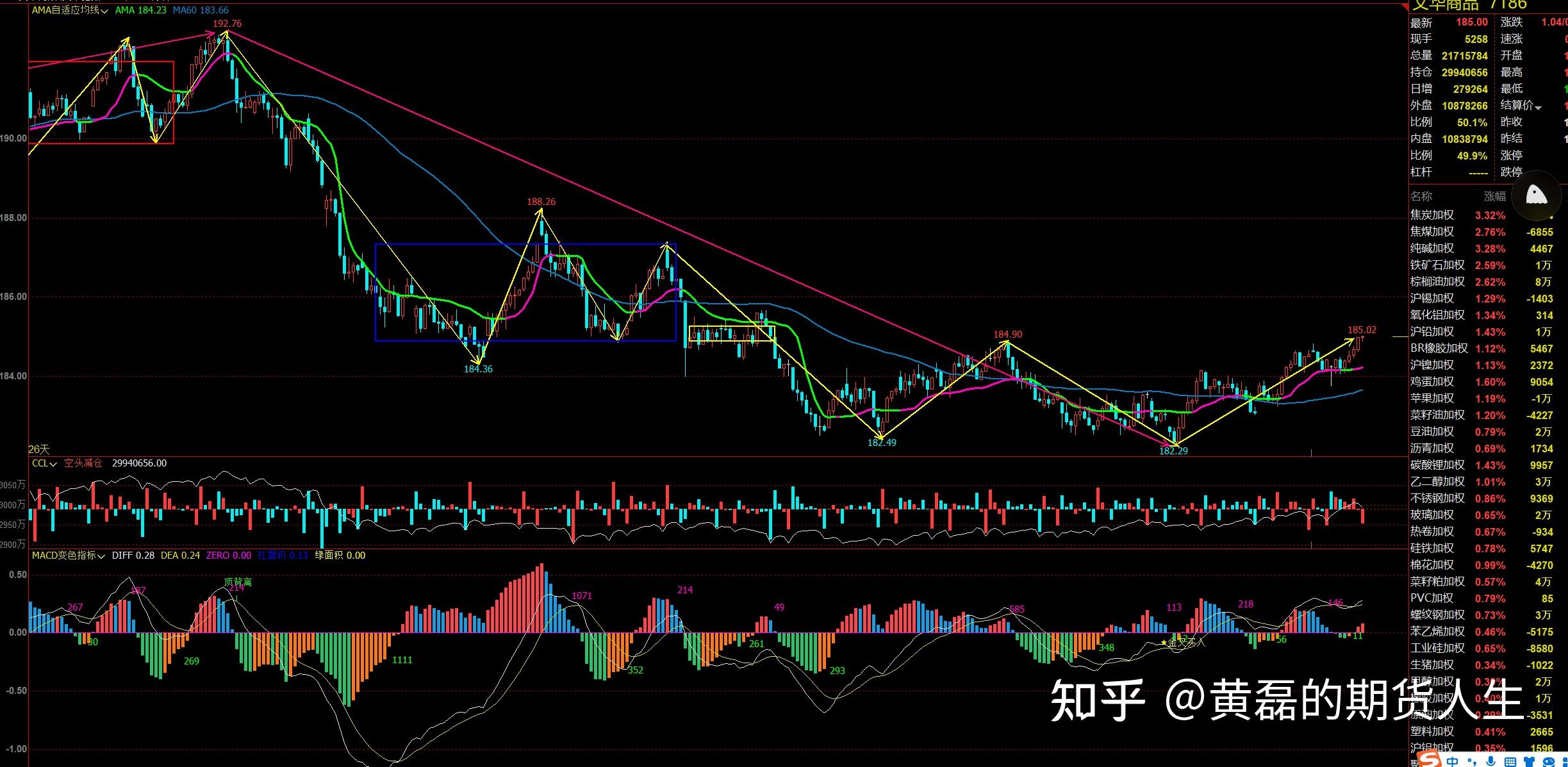Select the 沥青加权 row
The height and width of the screenshot is (767, 1568).
coord(1481,449)
